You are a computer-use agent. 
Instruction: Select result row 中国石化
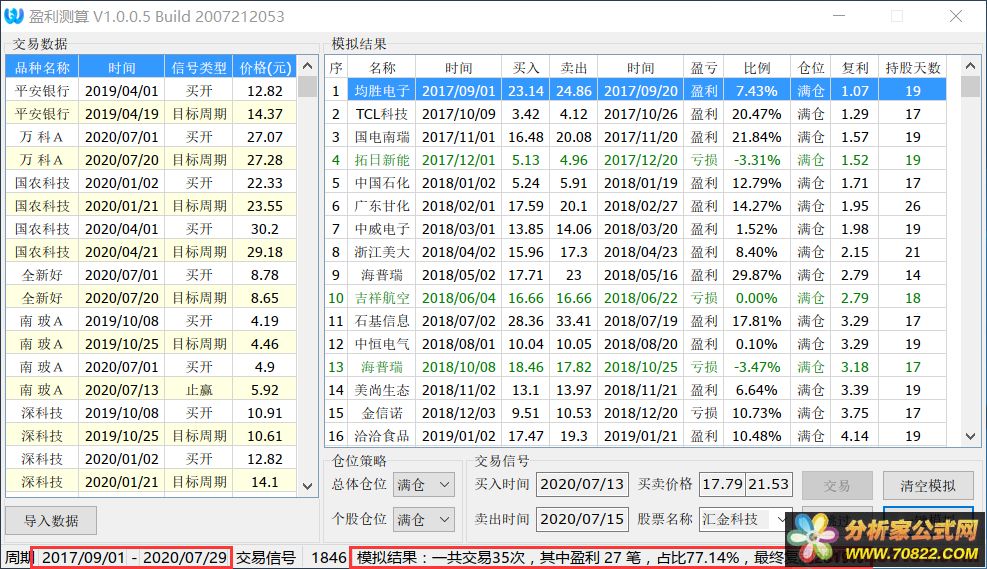pyautogui.click(x=636, y=183)
